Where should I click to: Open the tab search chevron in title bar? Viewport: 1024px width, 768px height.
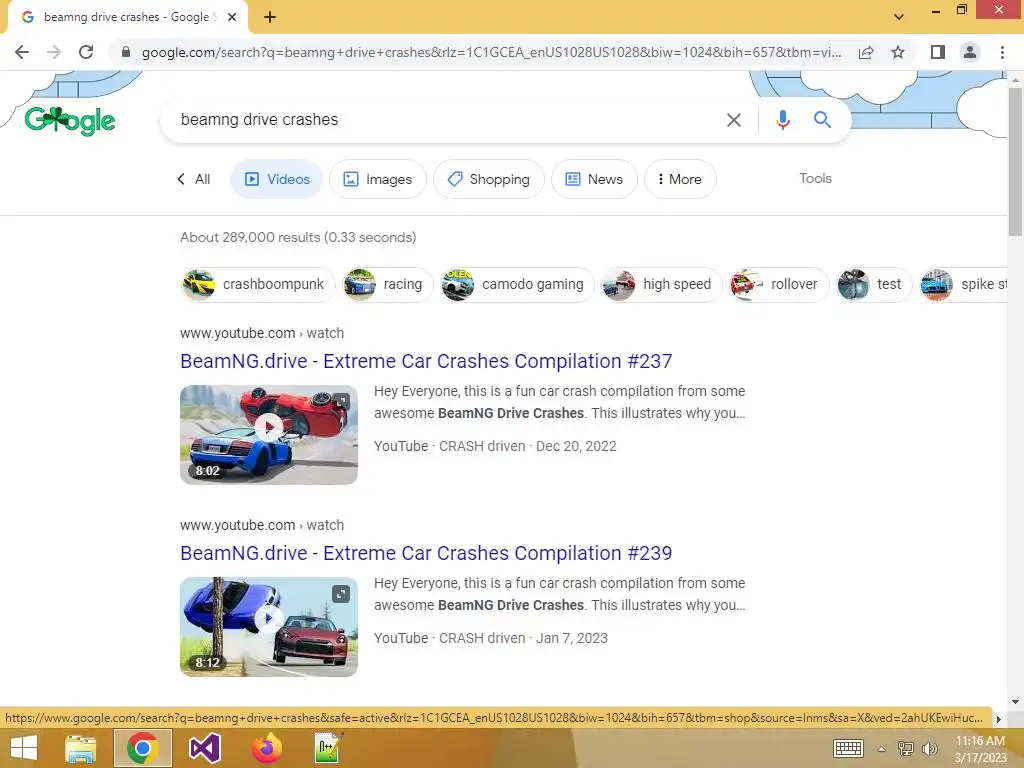899,17
